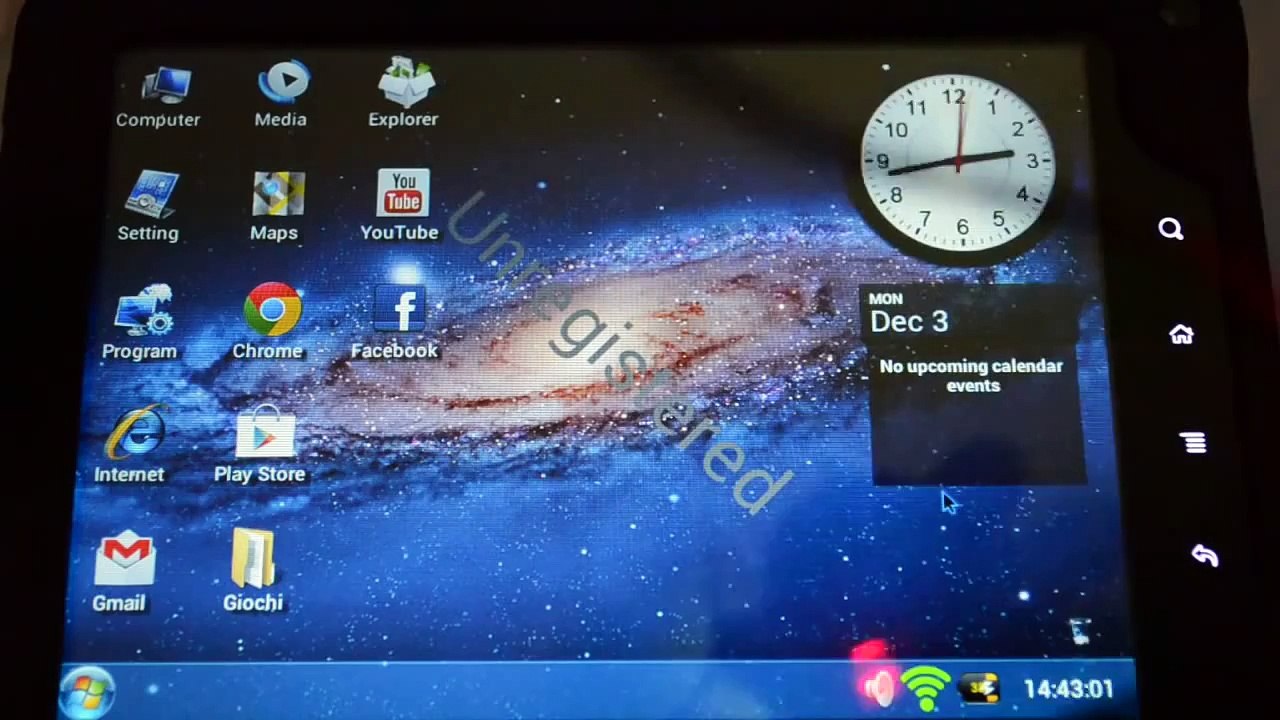Open the Setting icon
The width and height of the screenshot is (1280, 720).
[x=149, y=207]
